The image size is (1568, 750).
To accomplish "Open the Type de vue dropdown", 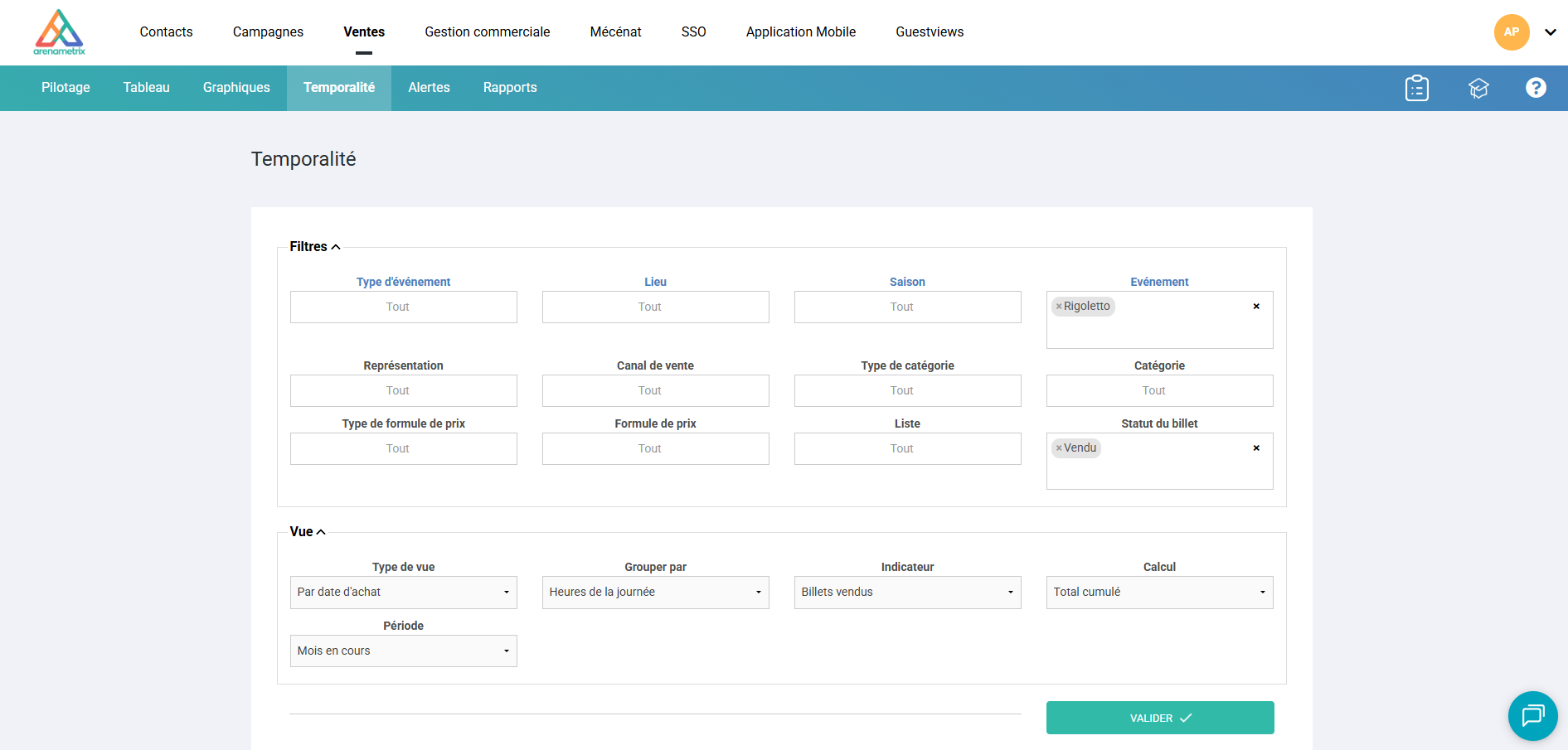I will (403, 593).
